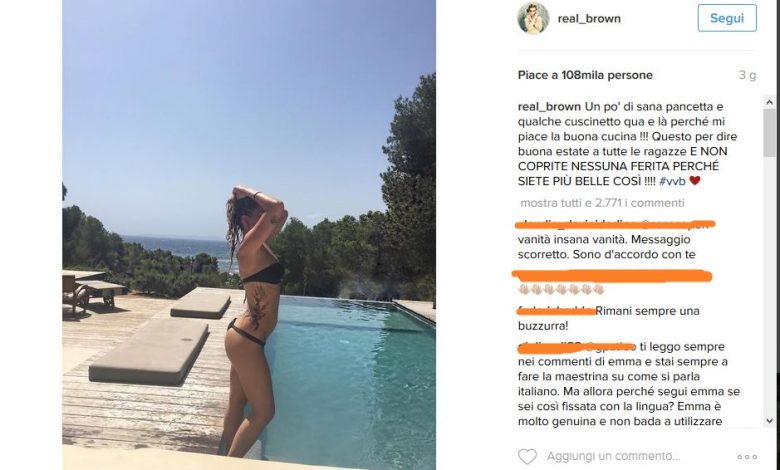Click the red heart emoji in caption
Image resolution: width=780 pixels, height=470 pixels.
point(695,181)
